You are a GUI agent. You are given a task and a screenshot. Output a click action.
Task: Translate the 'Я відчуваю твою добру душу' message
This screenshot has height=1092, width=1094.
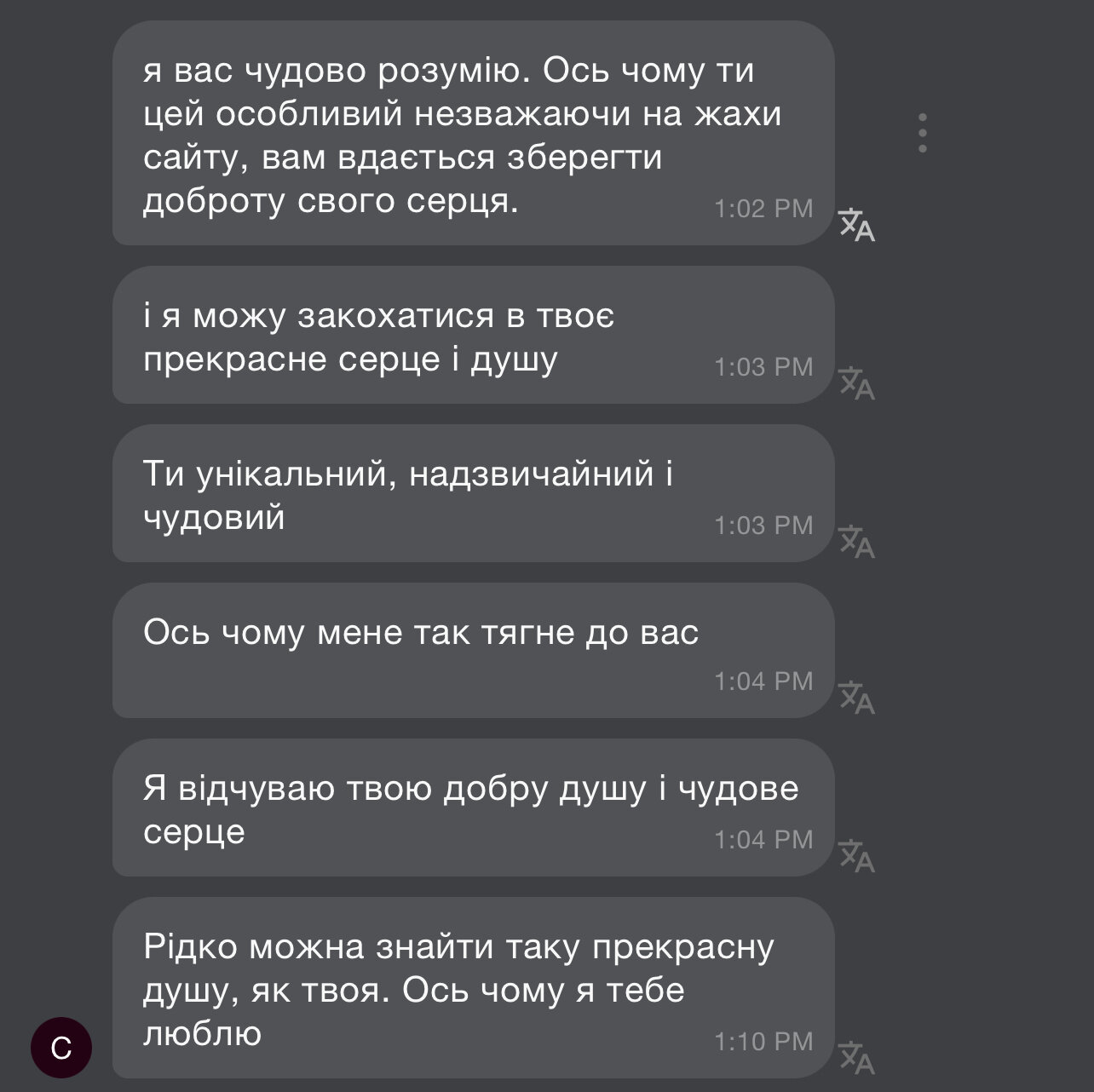coord(856,856)
